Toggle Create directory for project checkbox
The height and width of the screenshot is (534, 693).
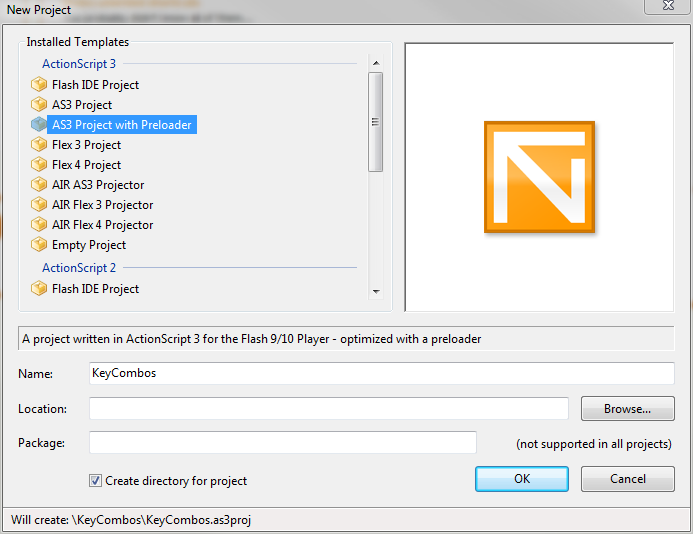coord(95,481)
